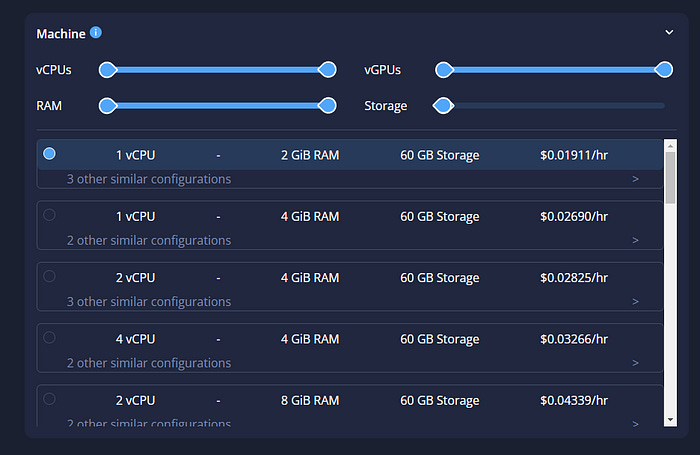Open similar configurations under the $0.02690/hr row
This screenshot has height=455, width=700.
[149, 240]
